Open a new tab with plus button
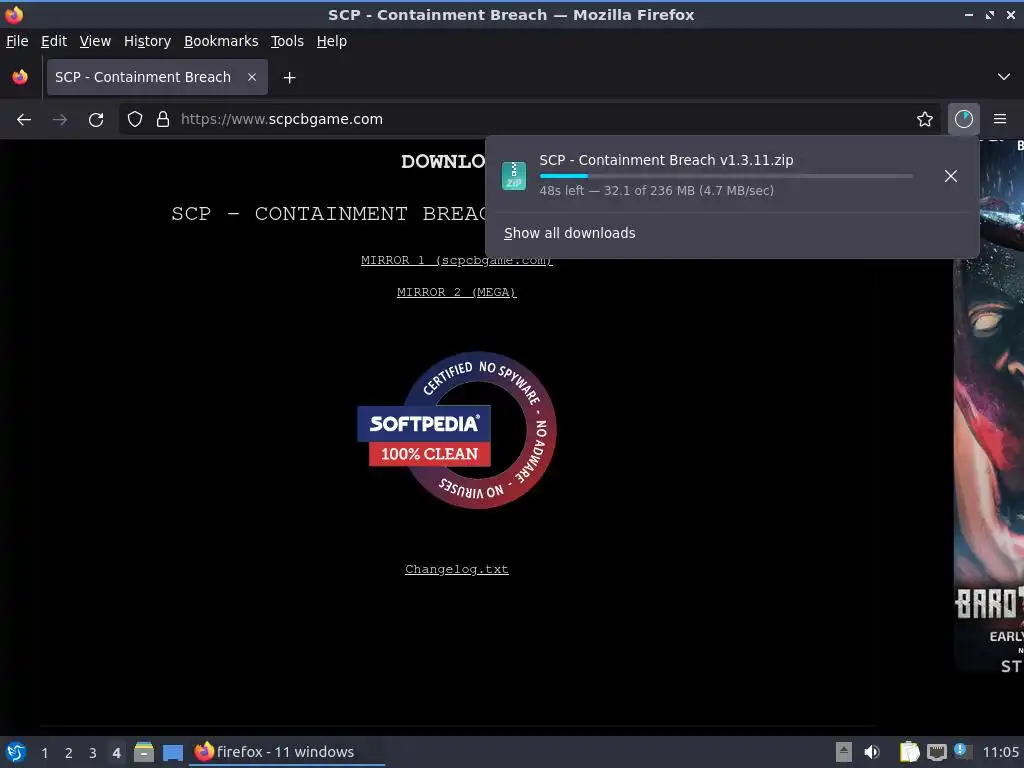This screenshot has width=1024, height=768. click(289, 78)
